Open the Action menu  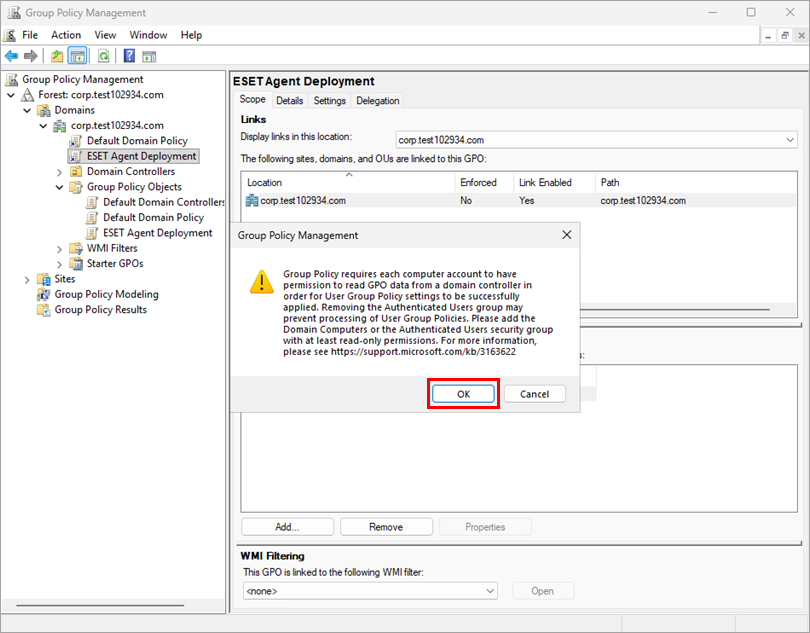pyautogui.click(x=66, y=35)
